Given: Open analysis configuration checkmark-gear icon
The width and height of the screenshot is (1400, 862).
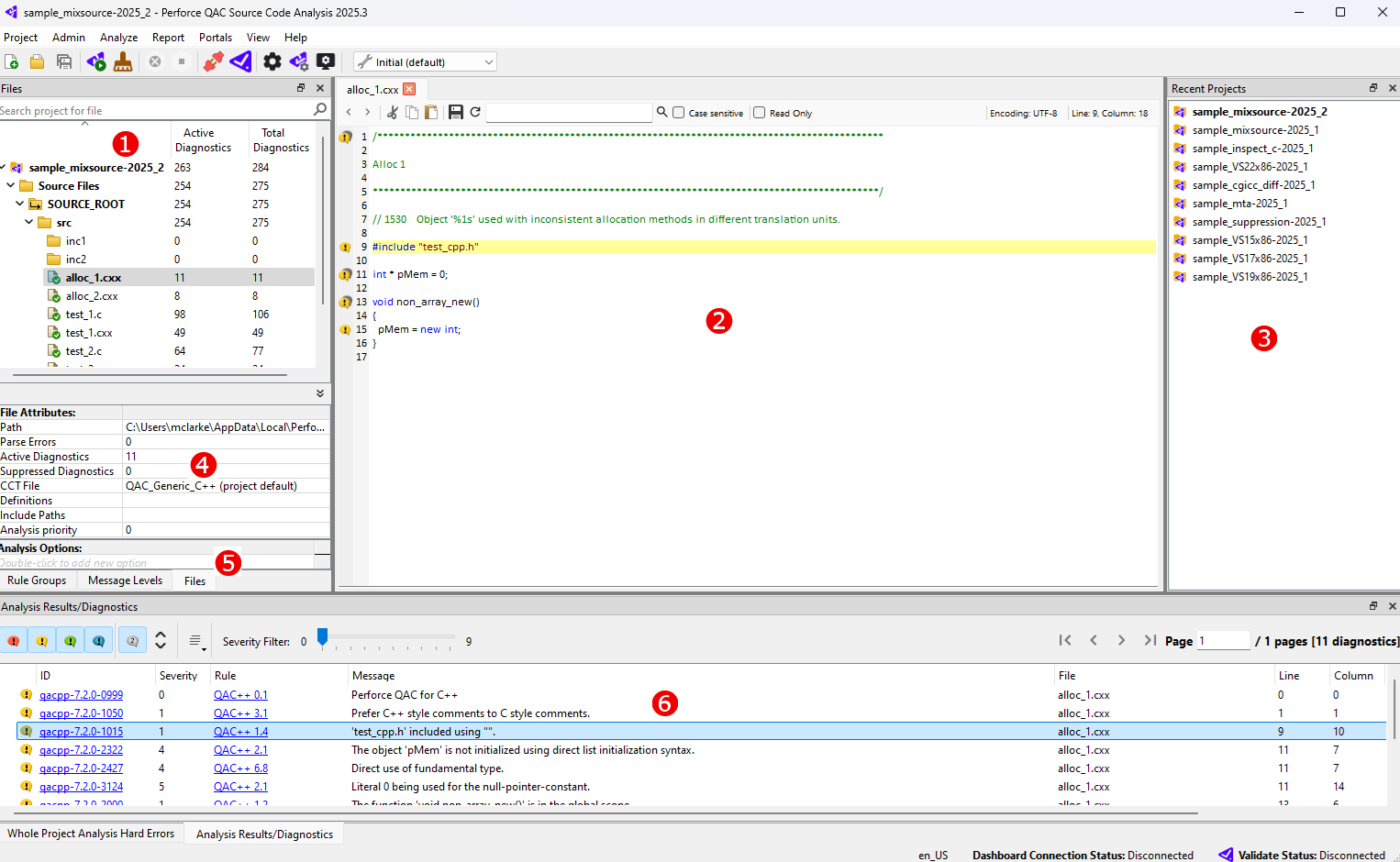Looking at the screenshot, I should 299,61.
